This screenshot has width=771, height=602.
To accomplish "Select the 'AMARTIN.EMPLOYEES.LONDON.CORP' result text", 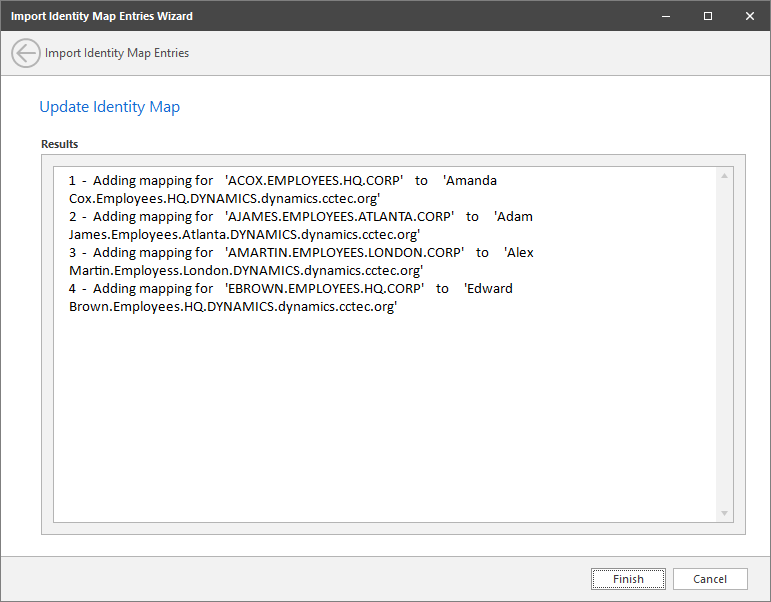I will (344, 252).
